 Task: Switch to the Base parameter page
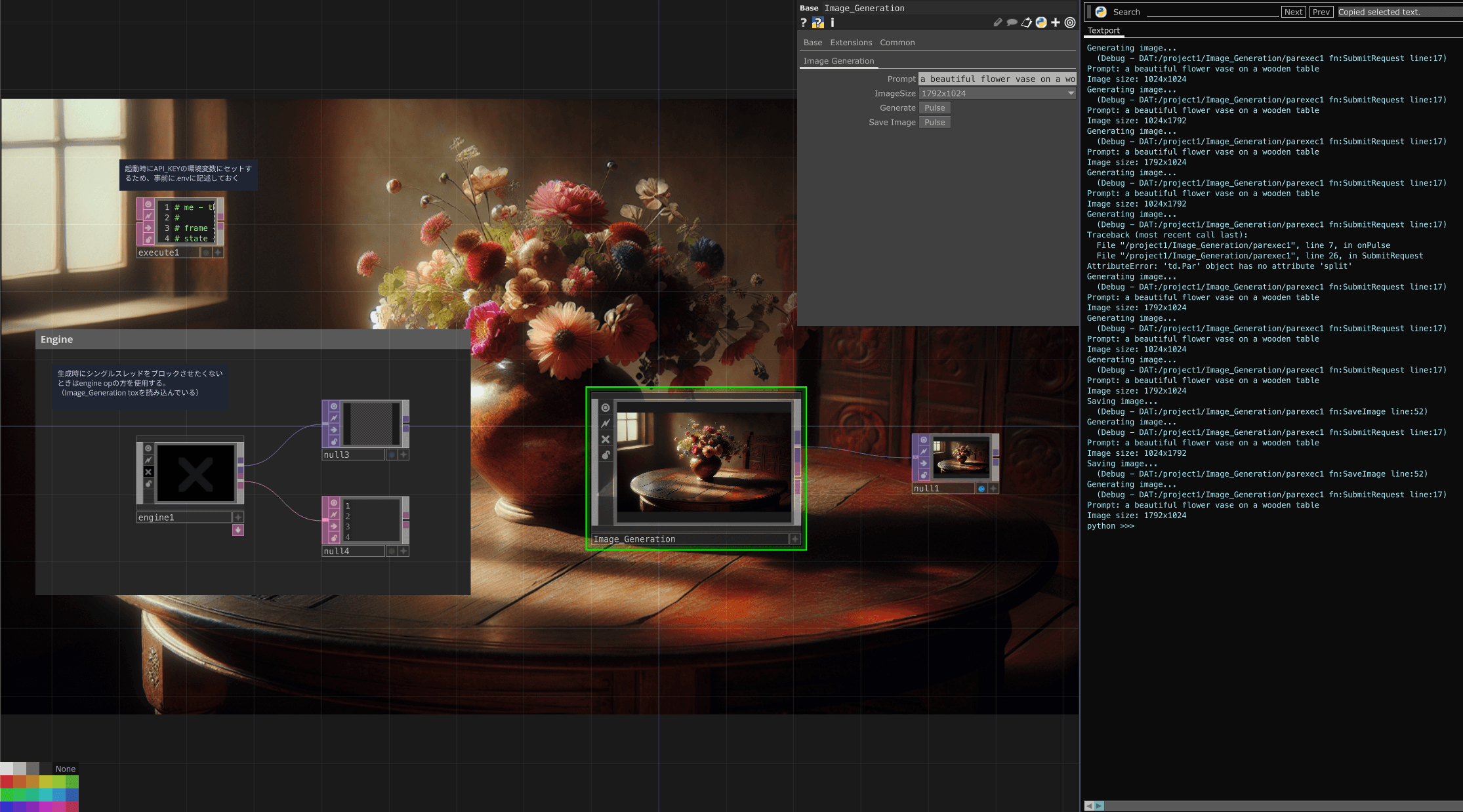point(813,43)
